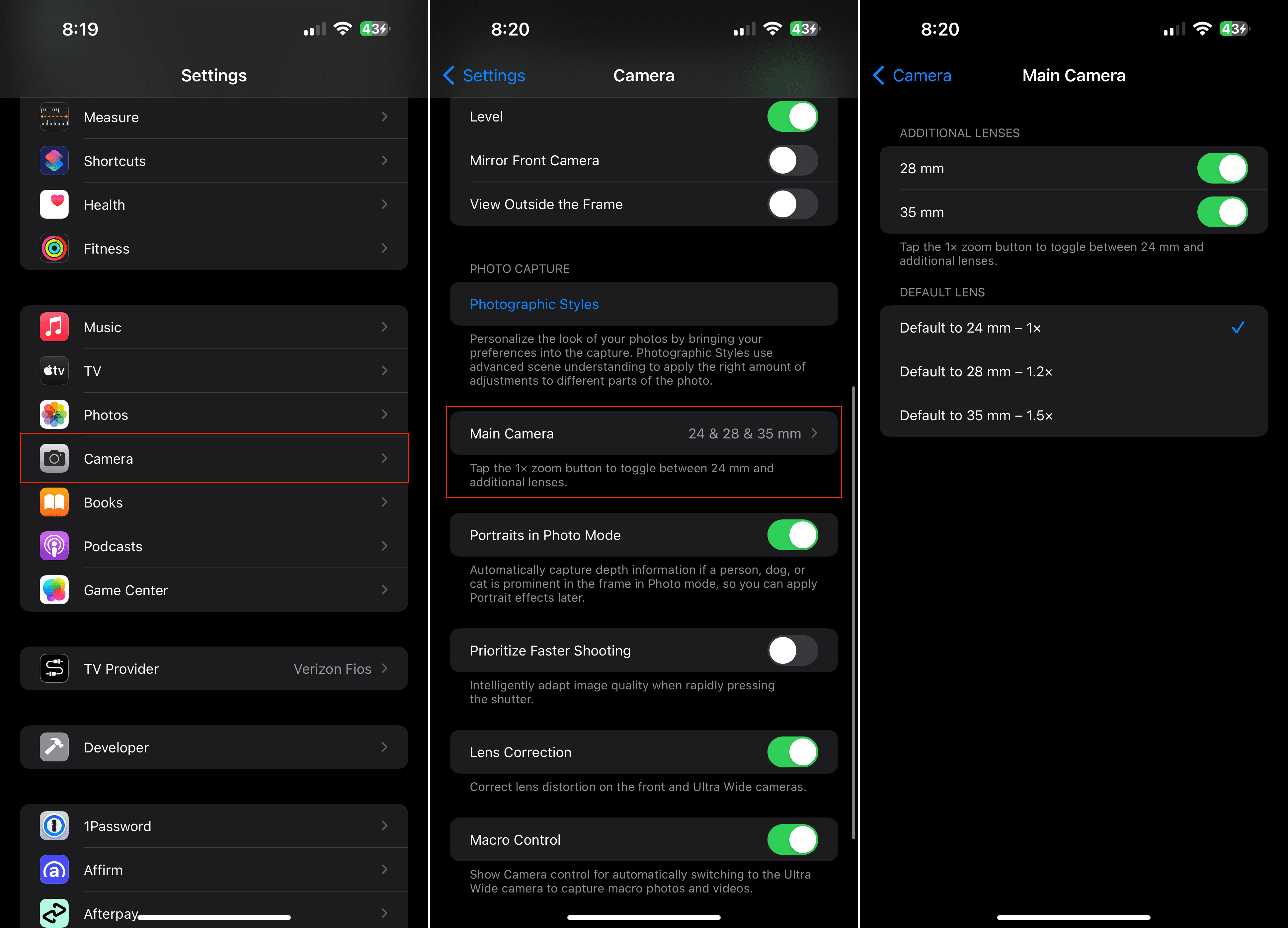Tap the Music note icon

coord(54,327)
